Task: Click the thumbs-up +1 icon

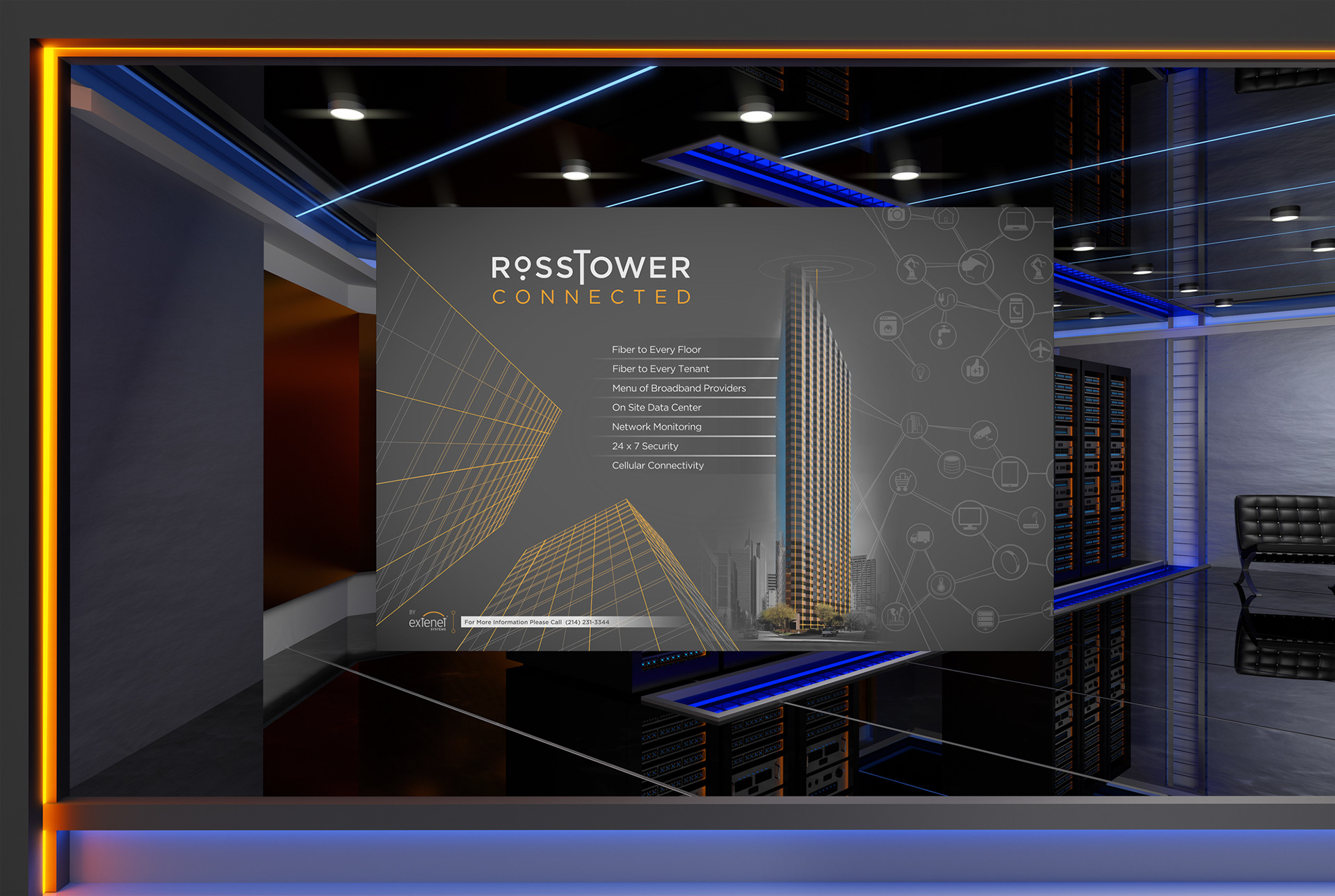Action: (975, 368)
